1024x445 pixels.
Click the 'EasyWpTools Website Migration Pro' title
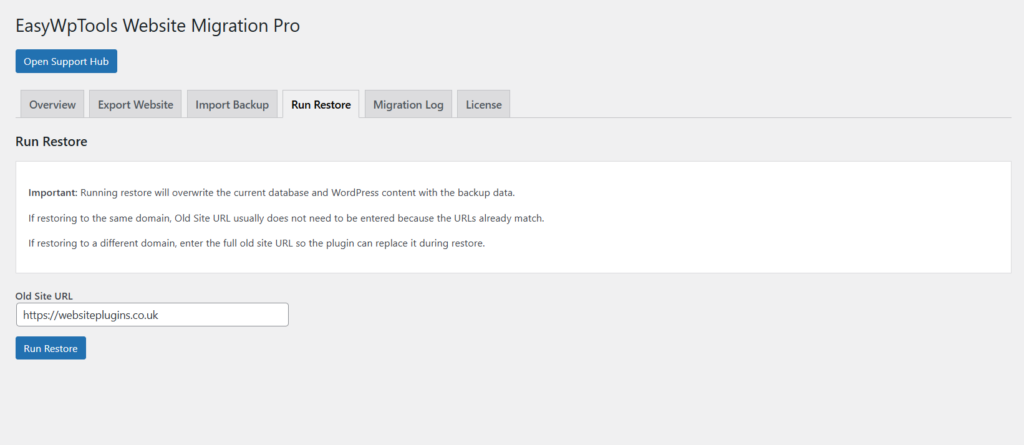point(158,25)
